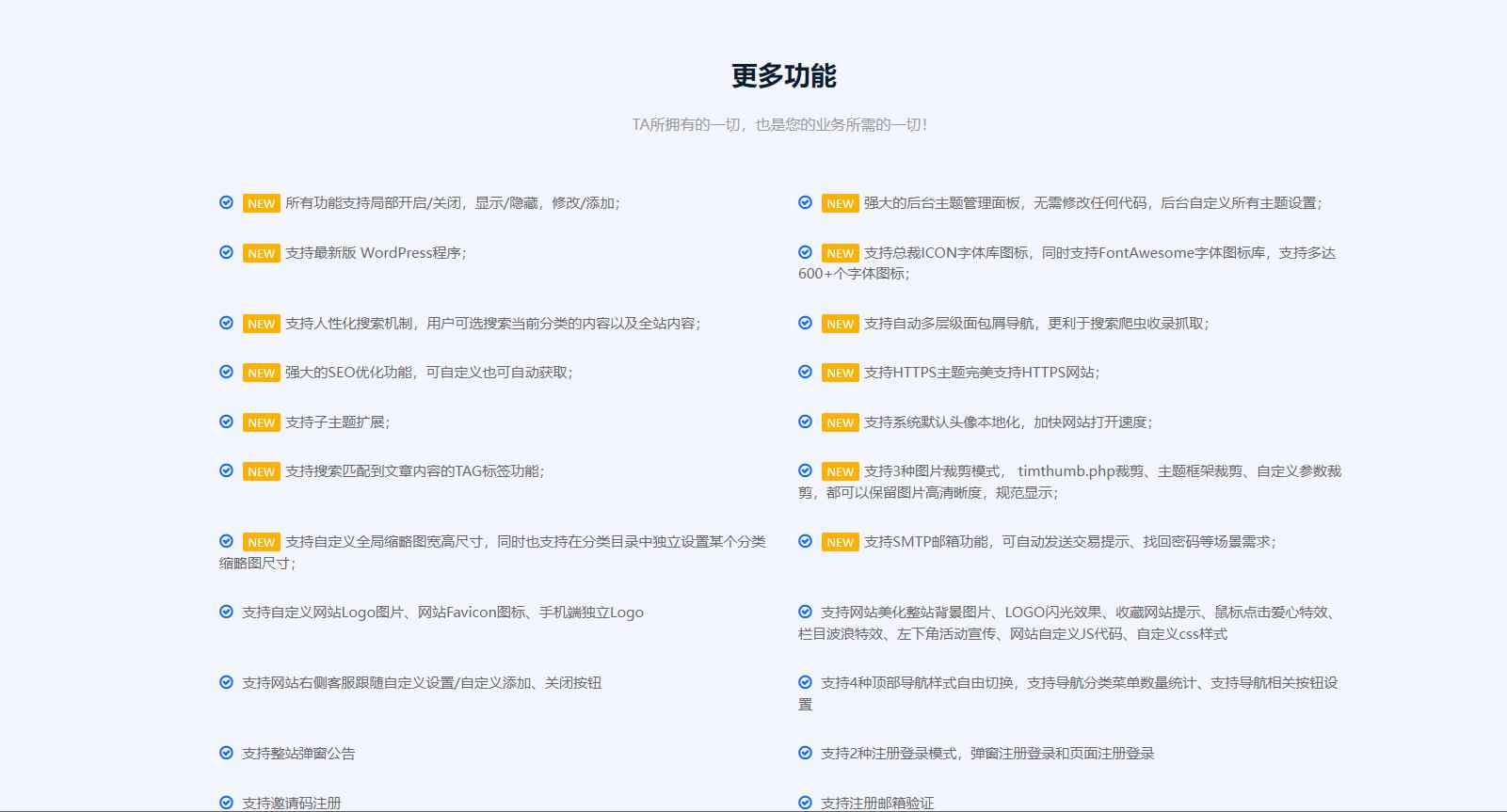Image resolution: width=1507 pixels, height=812 pixels.
Task: Click text 支持HTTPS主题完美支持HTTPS网站
Action: [x=982, y=372]
